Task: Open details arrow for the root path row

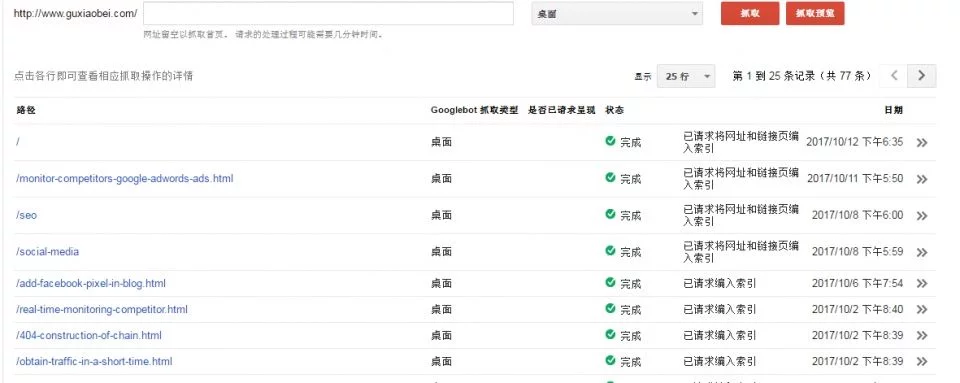Action: 921,143
